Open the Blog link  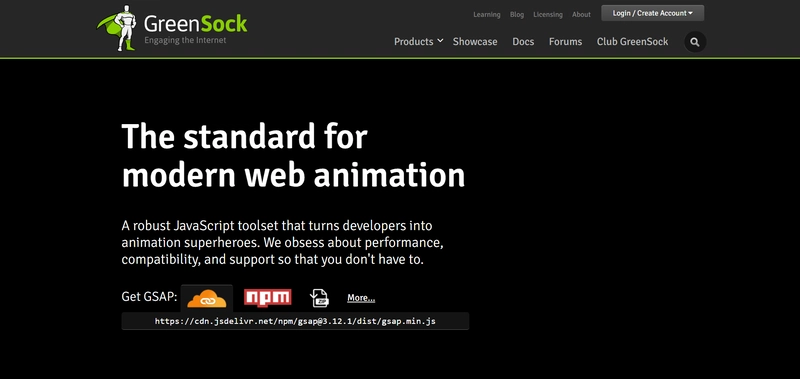point(517,15)
